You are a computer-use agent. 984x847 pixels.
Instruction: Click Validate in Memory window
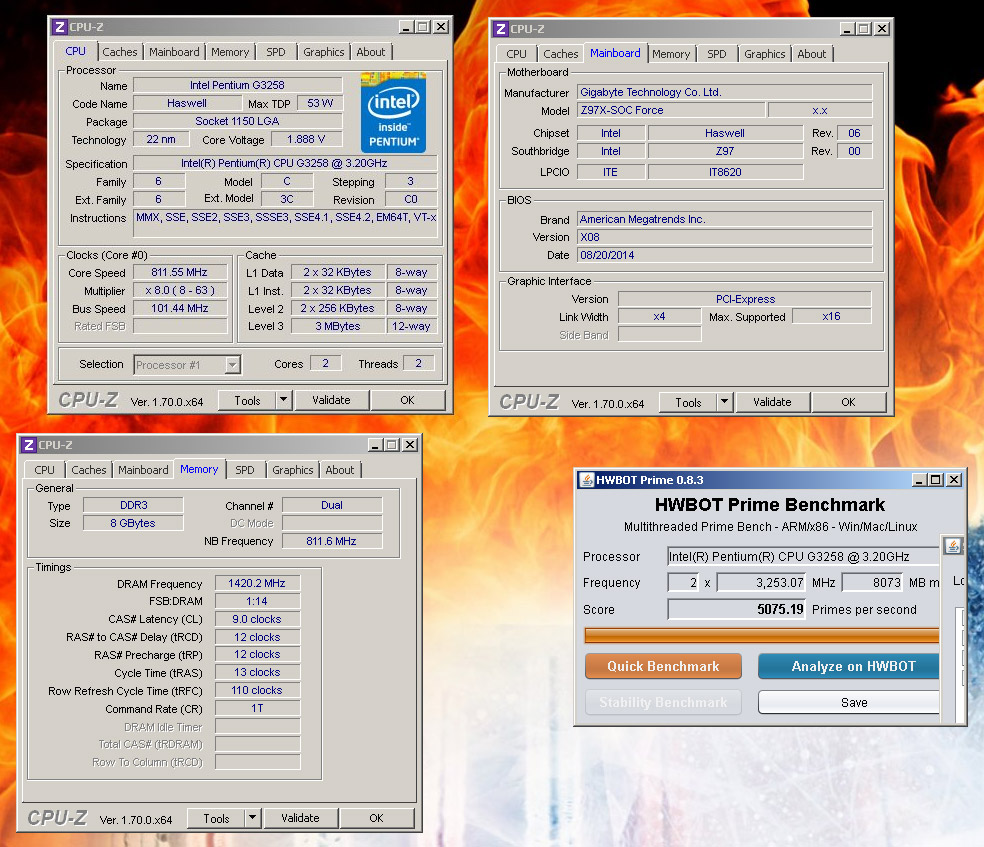(x=301, y=818)
